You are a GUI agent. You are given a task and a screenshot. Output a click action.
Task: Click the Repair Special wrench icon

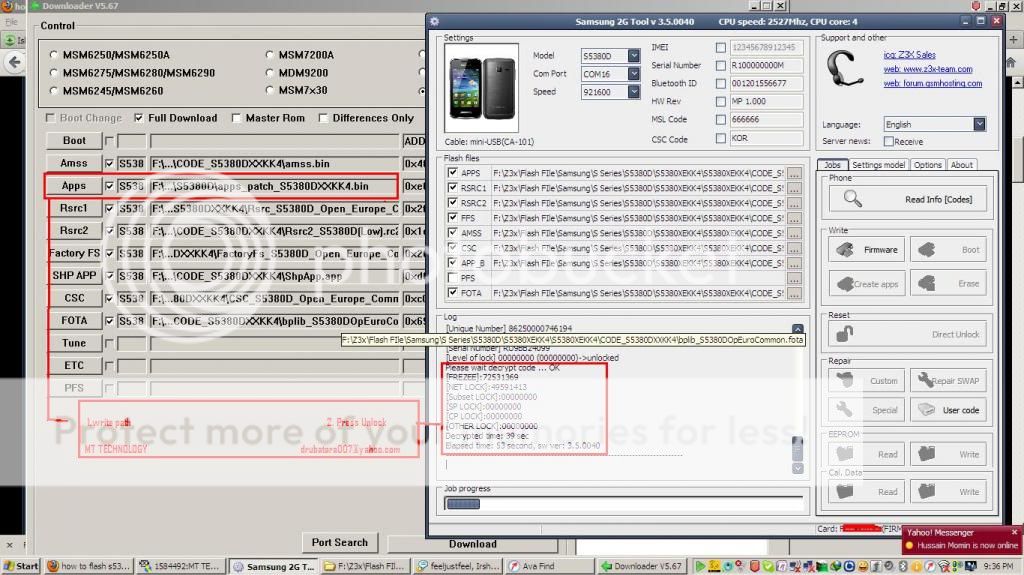pos(844,410)
